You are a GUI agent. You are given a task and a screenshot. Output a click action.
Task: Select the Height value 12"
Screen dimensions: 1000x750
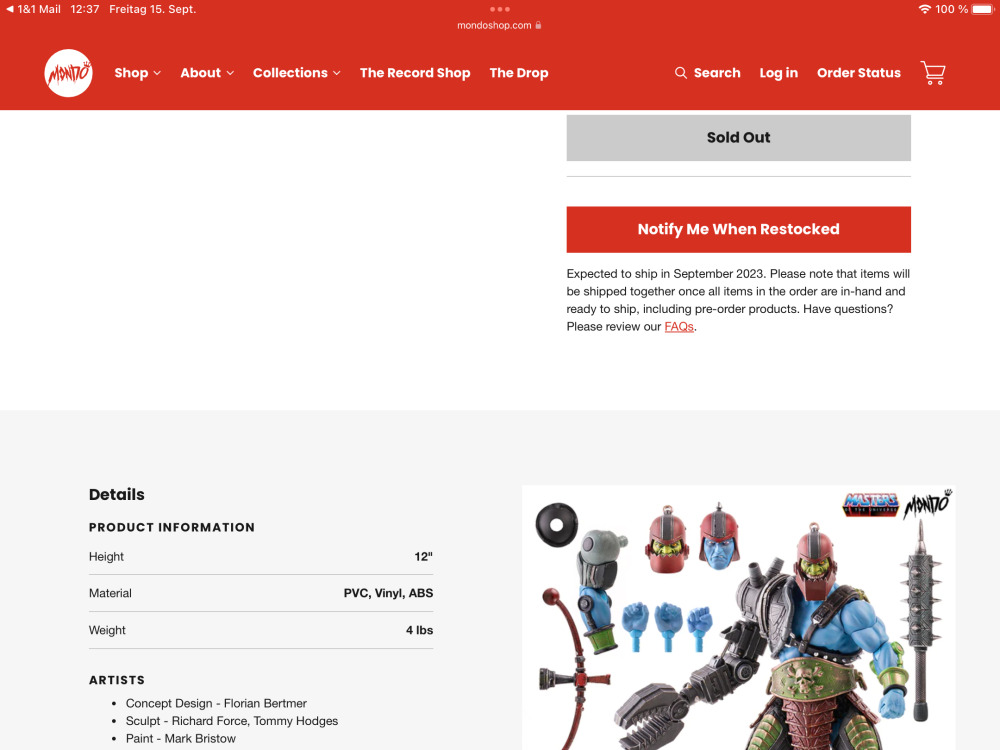[423, 557]
